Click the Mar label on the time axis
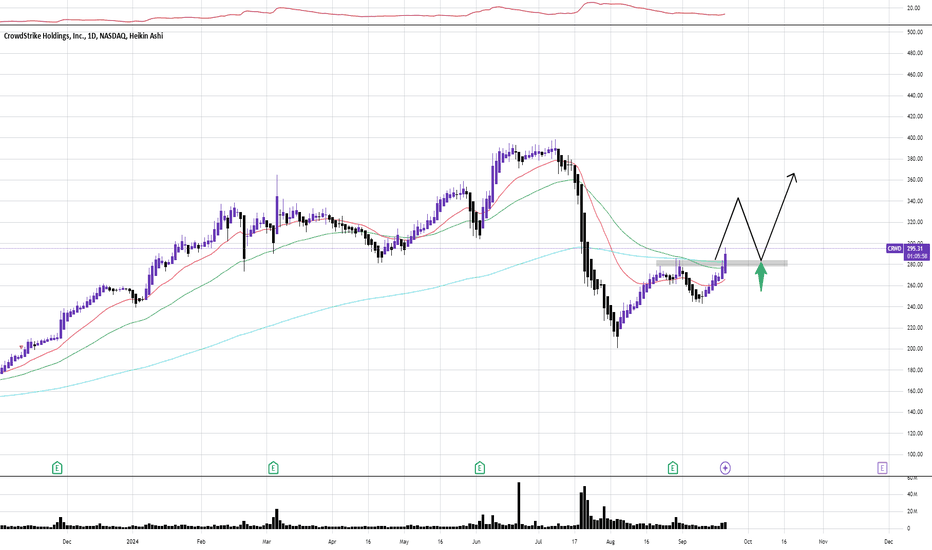Image resolution: width=932 pixels, height=550 pixels. click(x=266, y=542)
